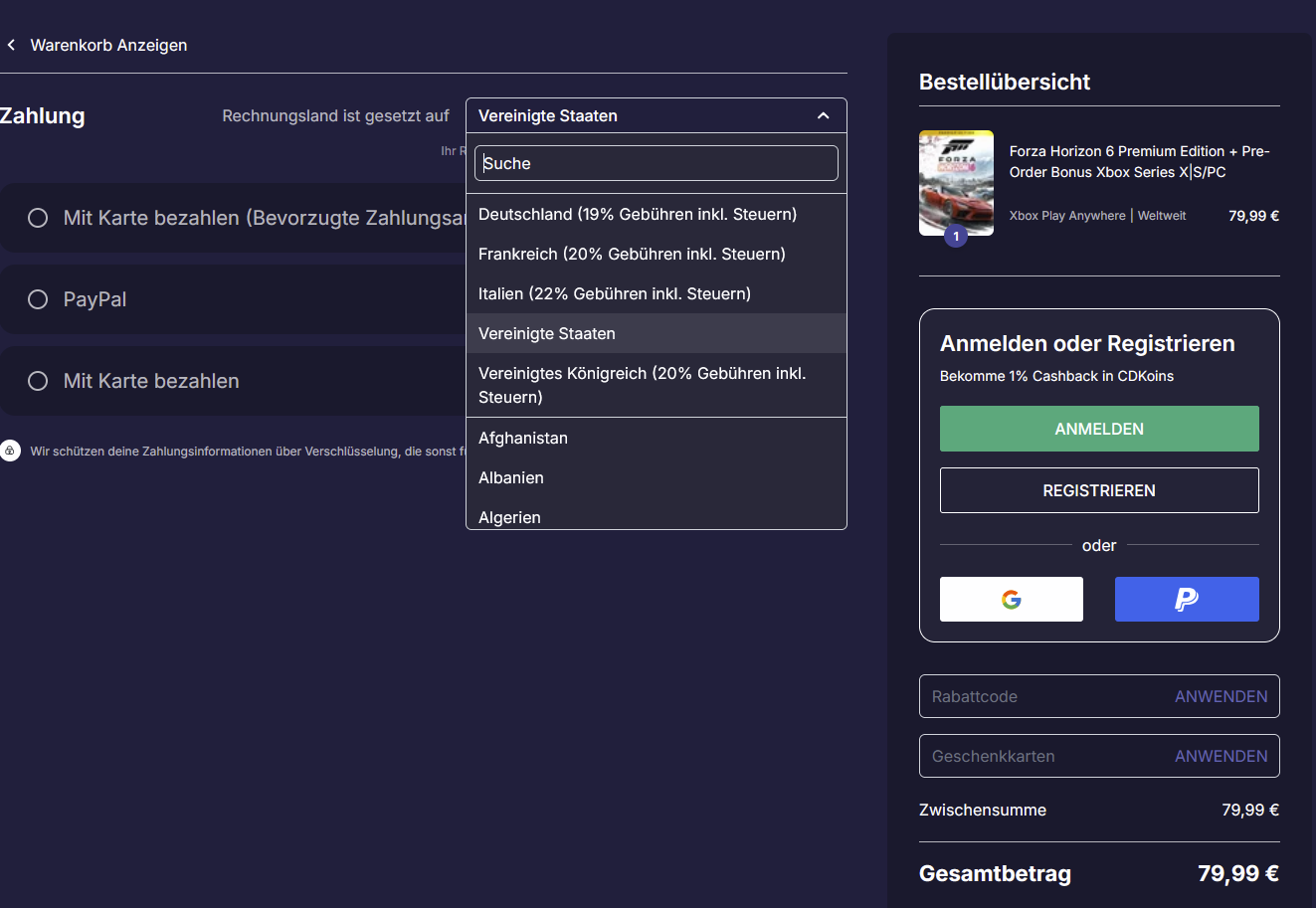Click the Weltweit region label

1162,216
